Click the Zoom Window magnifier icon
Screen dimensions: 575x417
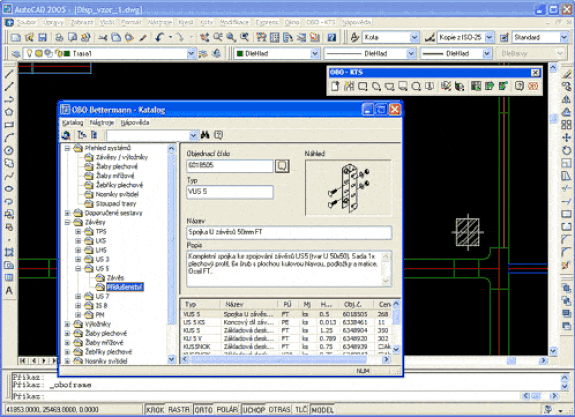(x=231, y=37)
